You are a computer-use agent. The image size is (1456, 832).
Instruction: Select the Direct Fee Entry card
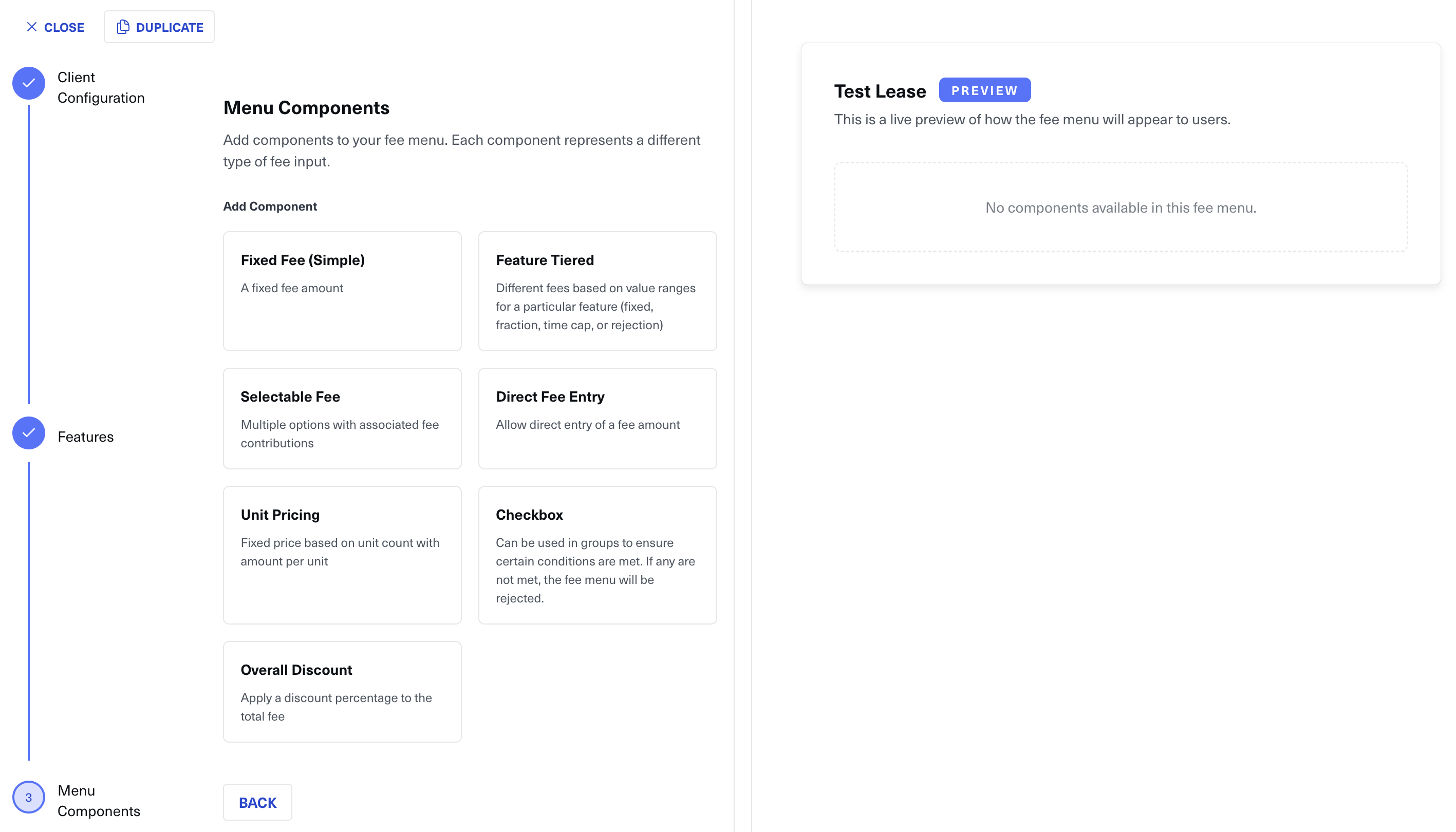pos(597,418)
